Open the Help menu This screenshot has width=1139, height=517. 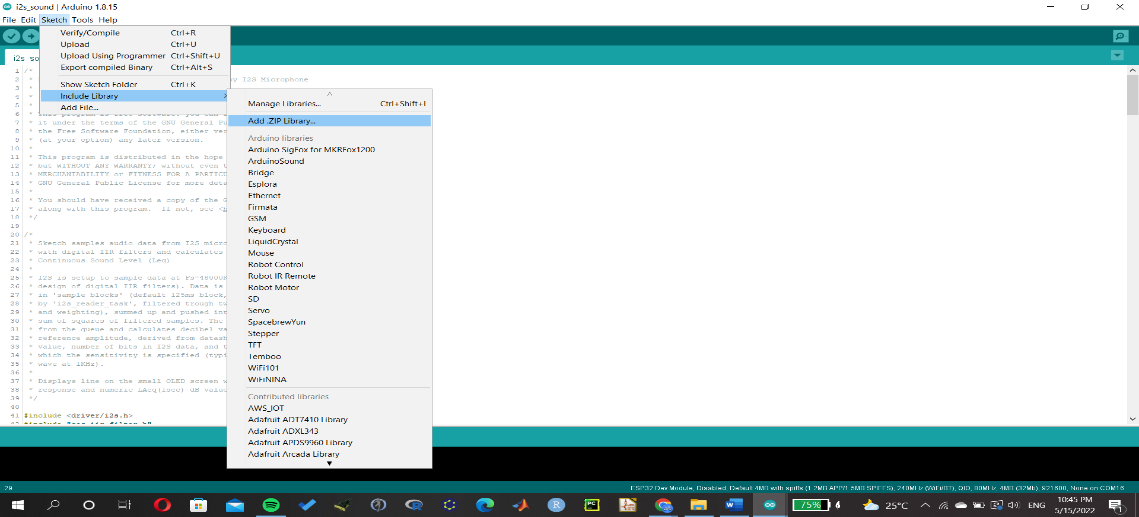coord(108,20)
